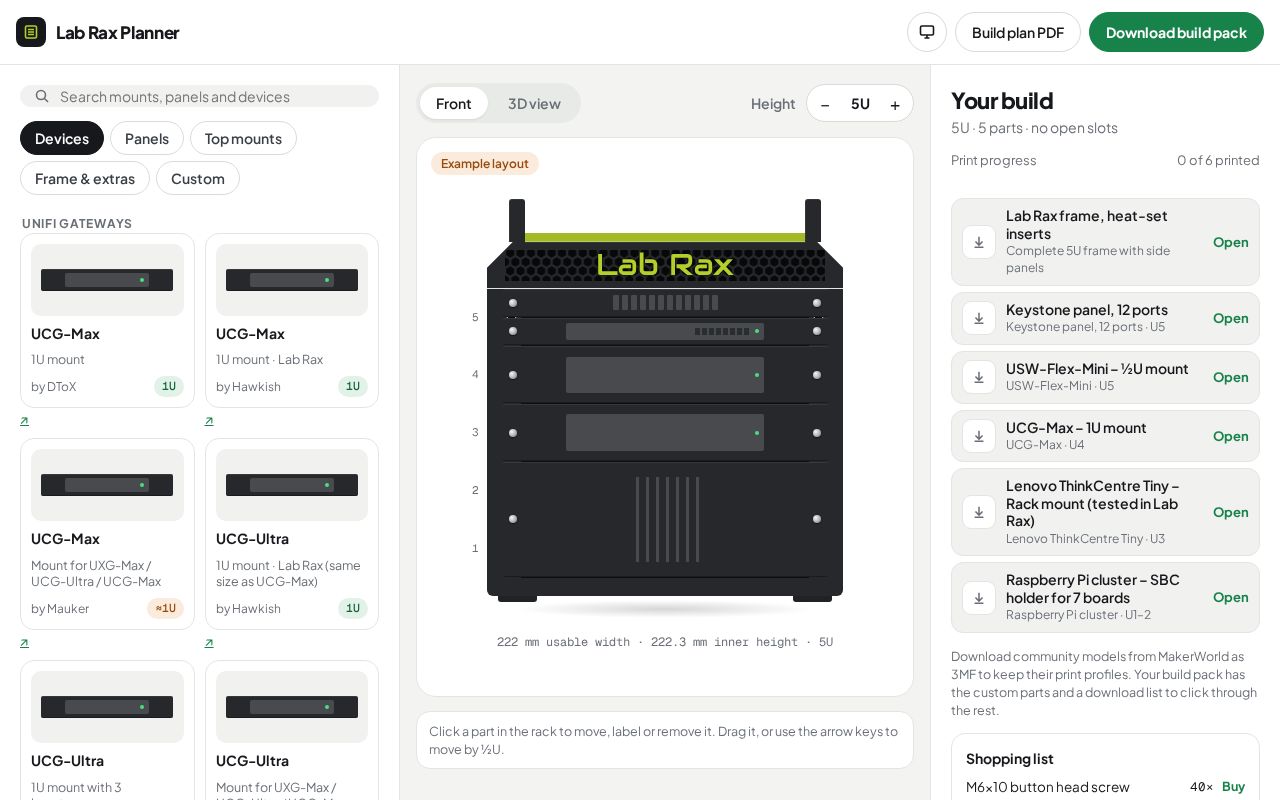Focus the search mounts, panels and devices field
This screenshot has width=1280, height=800.
pos(200,96)
